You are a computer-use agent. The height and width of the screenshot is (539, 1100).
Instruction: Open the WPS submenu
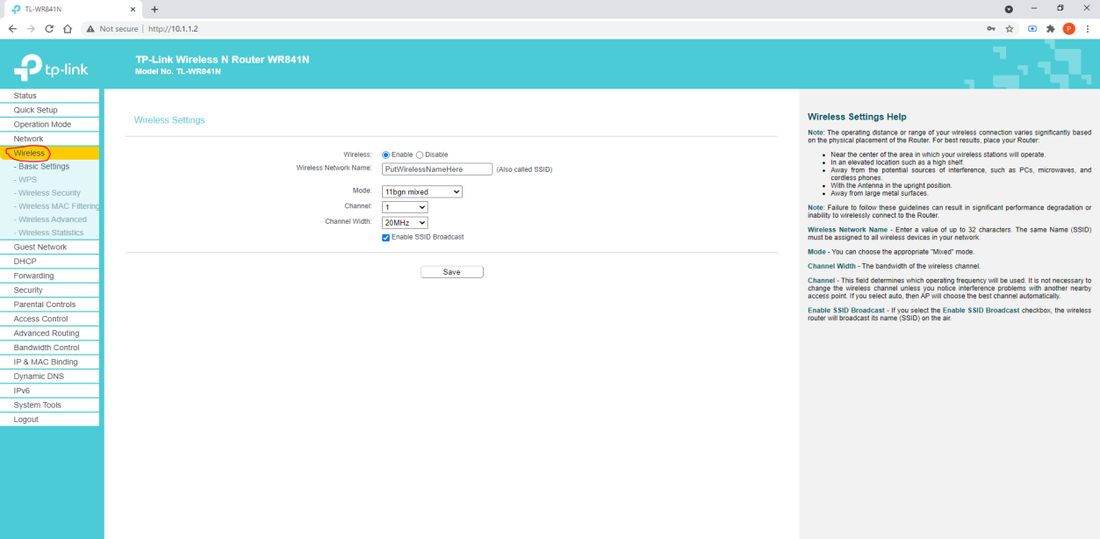click(25, 180)
